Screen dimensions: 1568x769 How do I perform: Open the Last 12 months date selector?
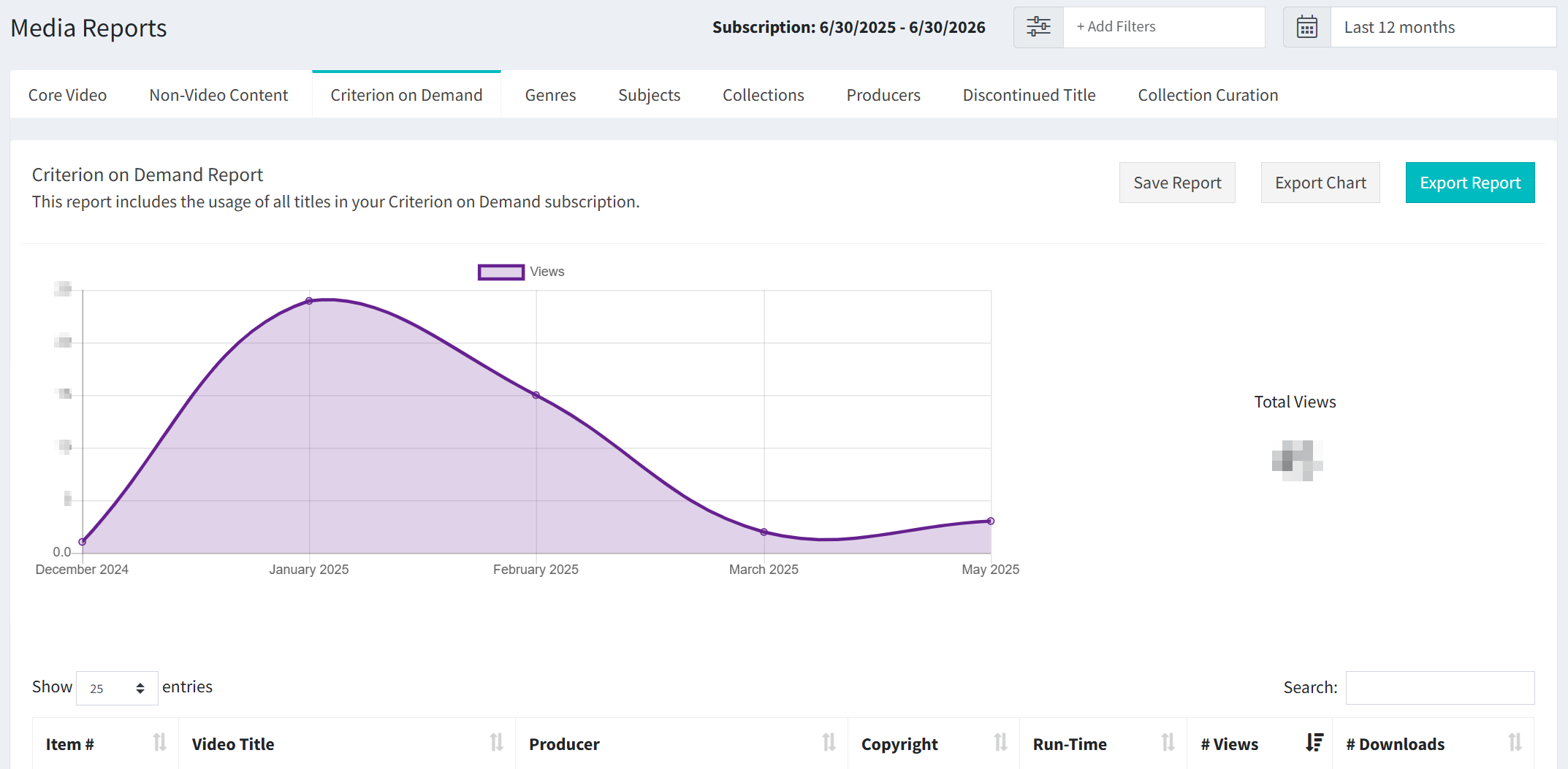coord(1443,27)
